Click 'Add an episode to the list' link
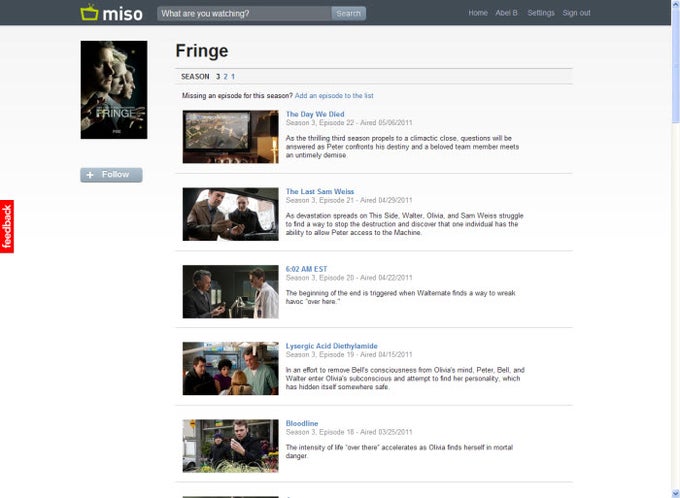 tap(334, 95)
